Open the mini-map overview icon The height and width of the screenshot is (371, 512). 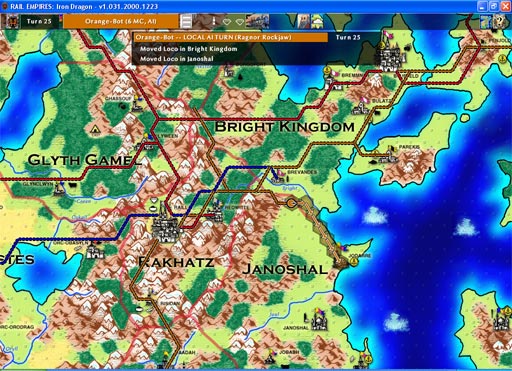486,22
